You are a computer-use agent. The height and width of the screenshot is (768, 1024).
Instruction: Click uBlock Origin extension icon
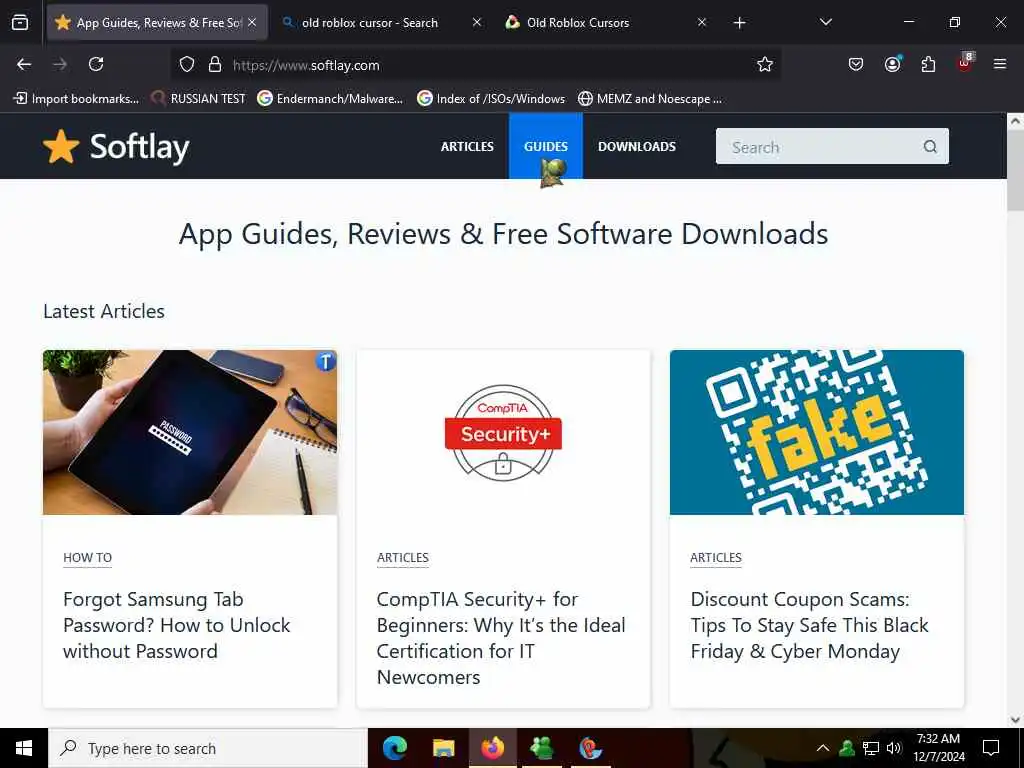tap(965, 63)
